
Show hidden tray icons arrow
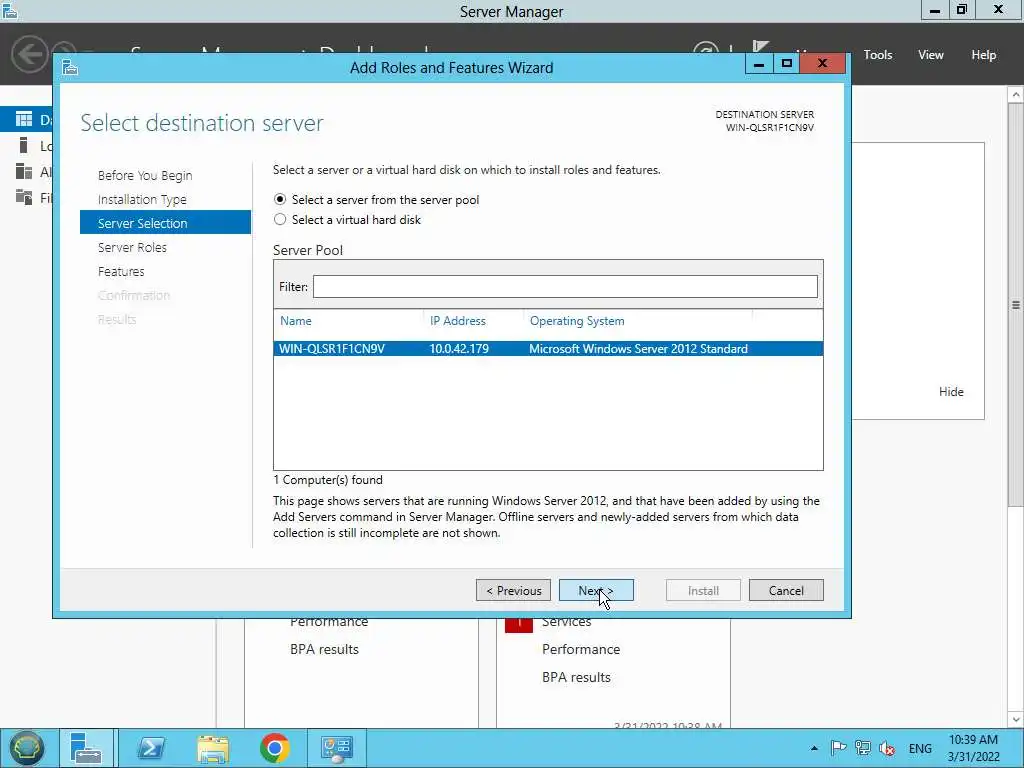(814, 748)
